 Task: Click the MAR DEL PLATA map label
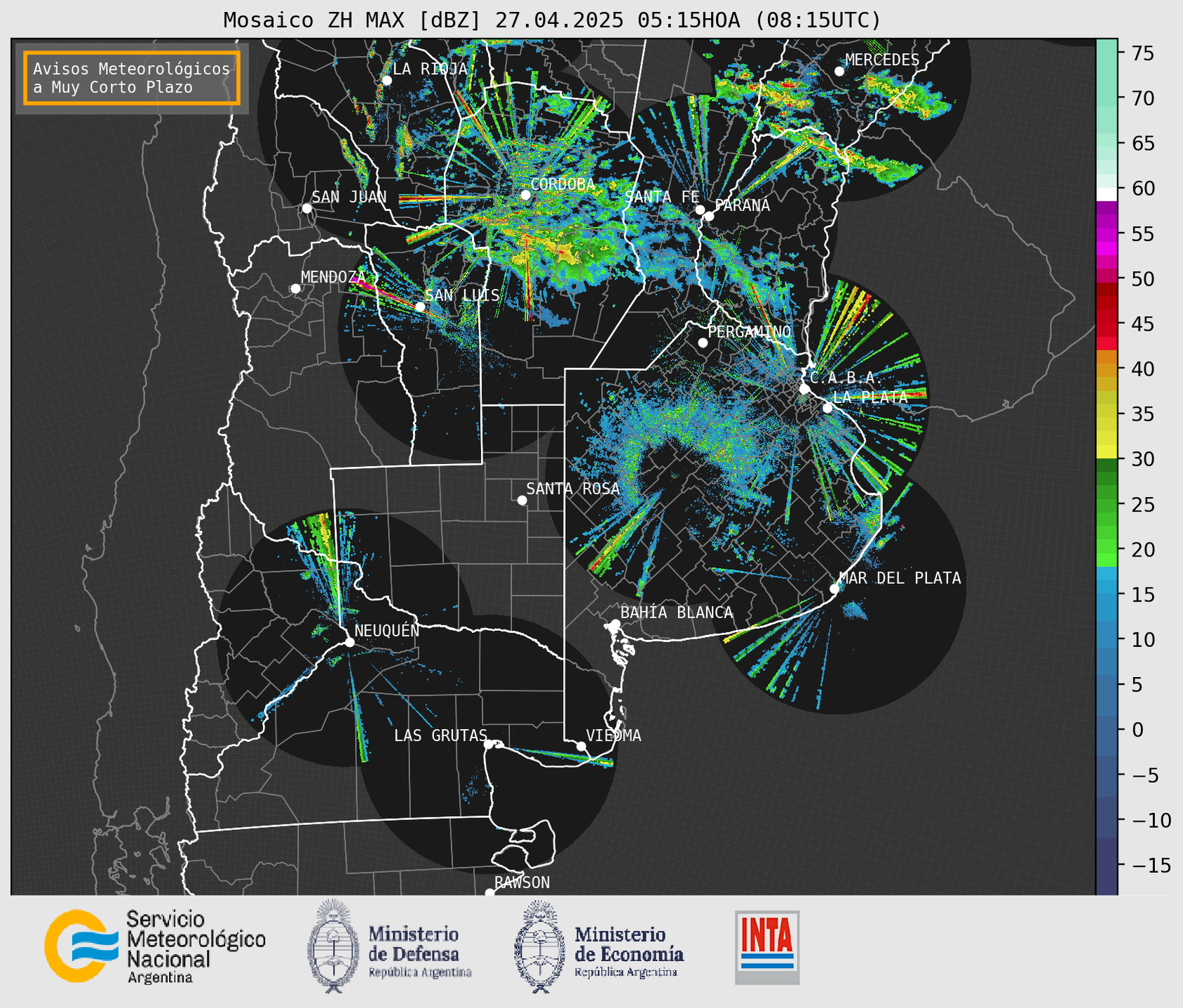(x=900, y=578)
